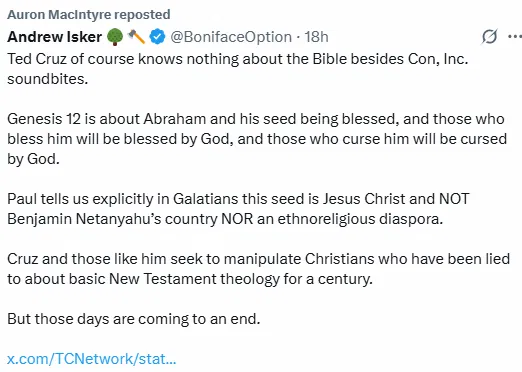
Task: Open the Grok explain-post icon
Action: (x=489, y=36)
